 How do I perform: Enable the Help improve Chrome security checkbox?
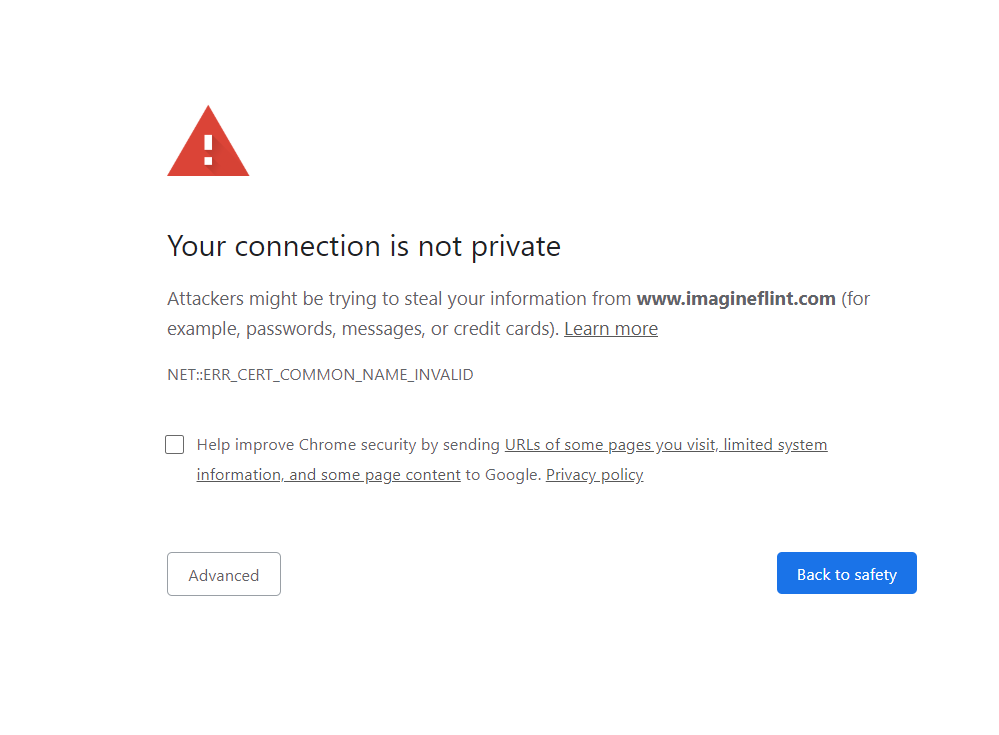click(x=175, y=445)
